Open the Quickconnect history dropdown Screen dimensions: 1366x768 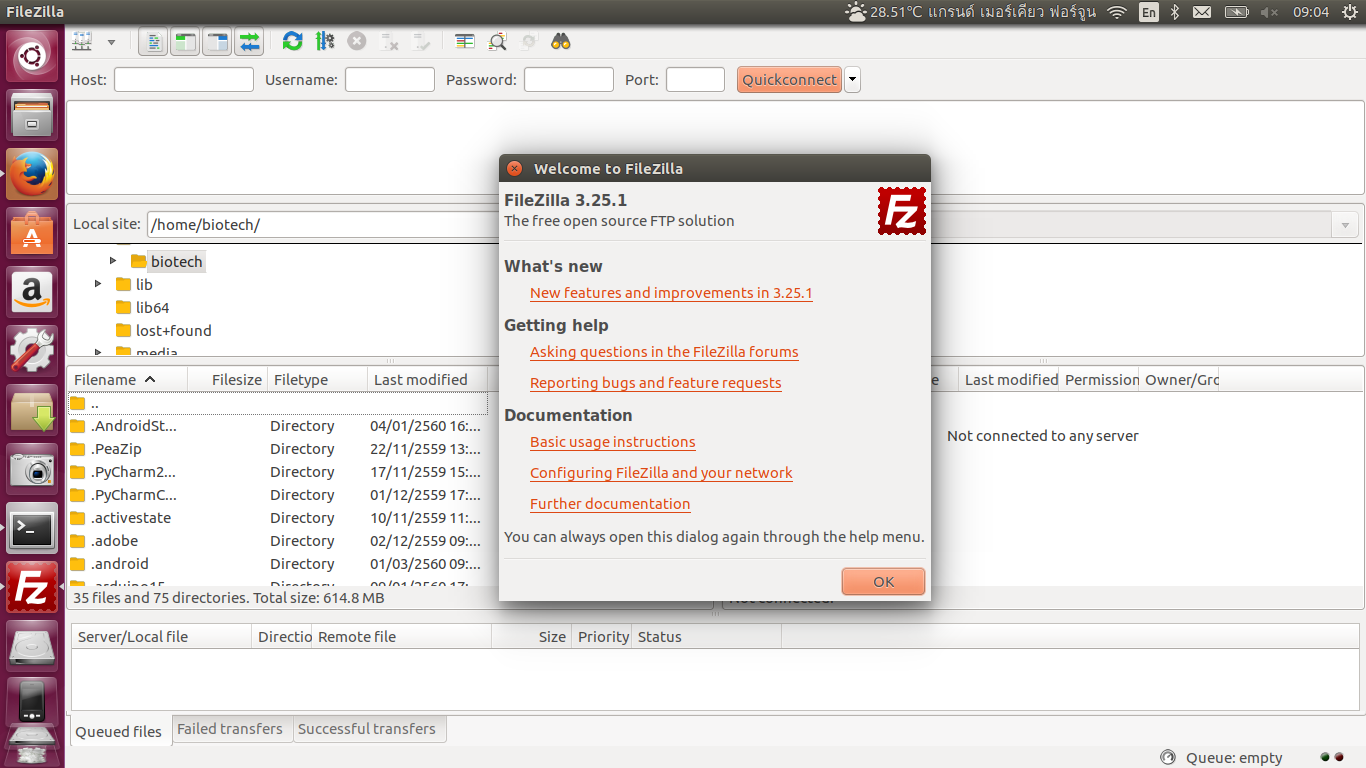click(852, 80)
